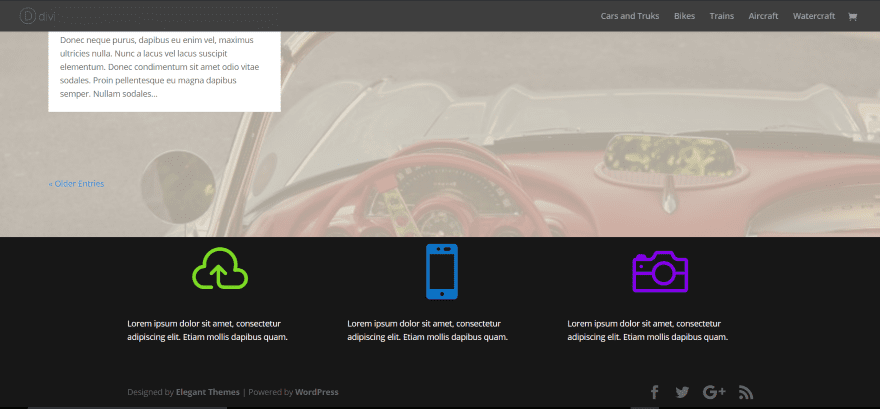Image resolution: width=880 pixels, height=409 pixels.
Task: Click the Lorem ipsum text under phone icon
Action: coord(428,330)
